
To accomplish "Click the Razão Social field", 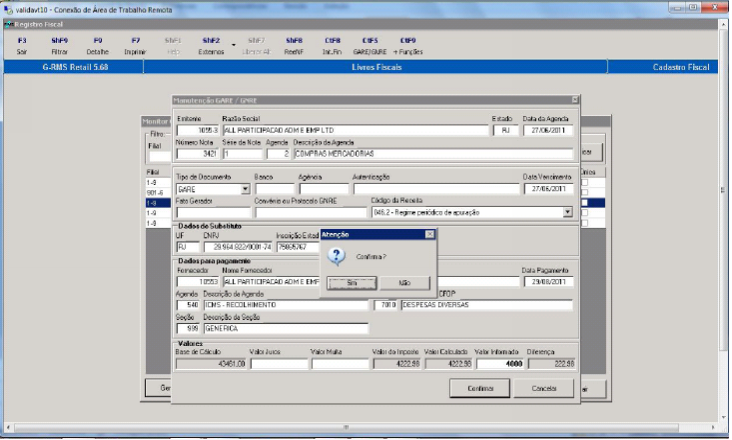I will point(355,130).
